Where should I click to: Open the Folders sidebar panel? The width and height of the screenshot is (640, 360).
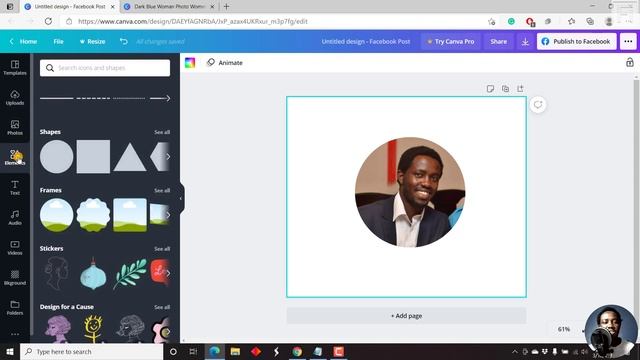pyautogui.click(x=15, y=307)
